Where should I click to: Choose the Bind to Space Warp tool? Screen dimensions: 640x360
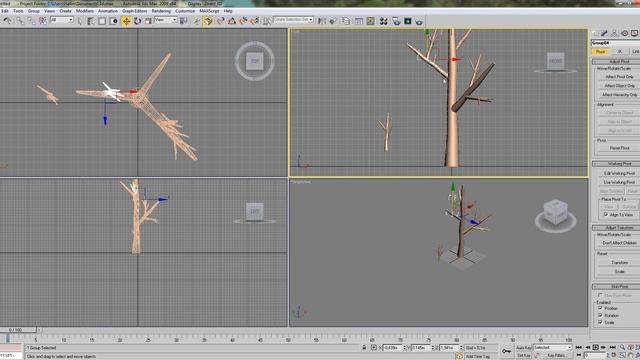pos(42,21)
